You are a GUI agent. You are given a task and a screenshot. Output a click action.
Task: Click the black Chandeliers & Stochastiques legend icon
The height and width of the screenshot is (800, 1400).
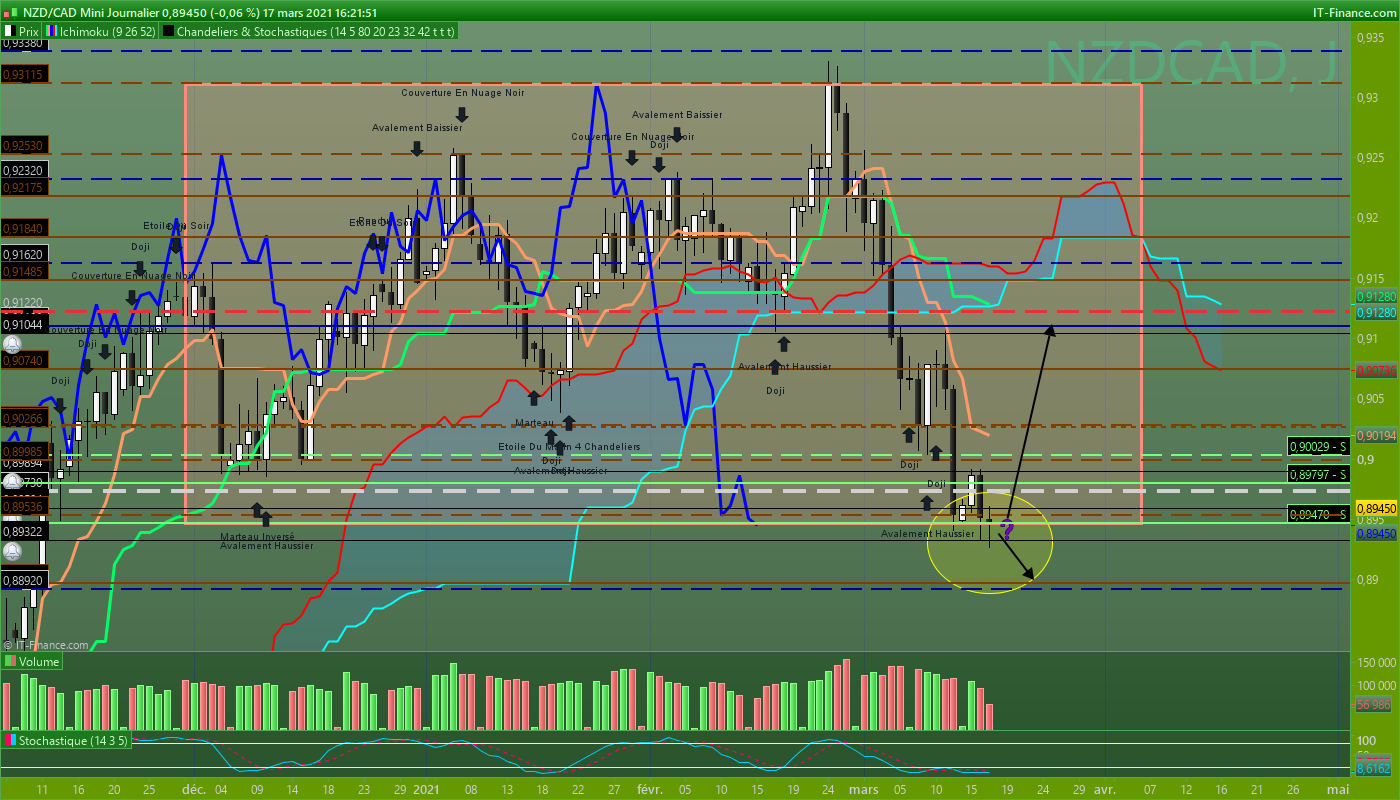(x=168, y=31)
